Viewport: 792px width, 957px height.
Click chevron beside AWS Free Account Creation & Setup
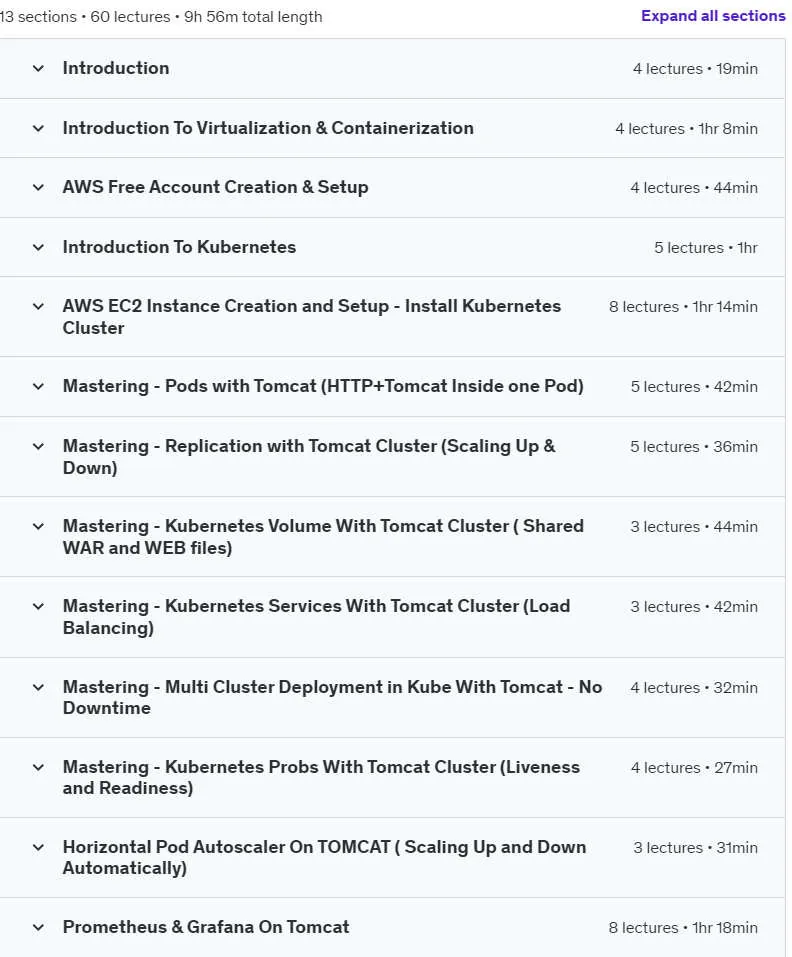(38, 187)
